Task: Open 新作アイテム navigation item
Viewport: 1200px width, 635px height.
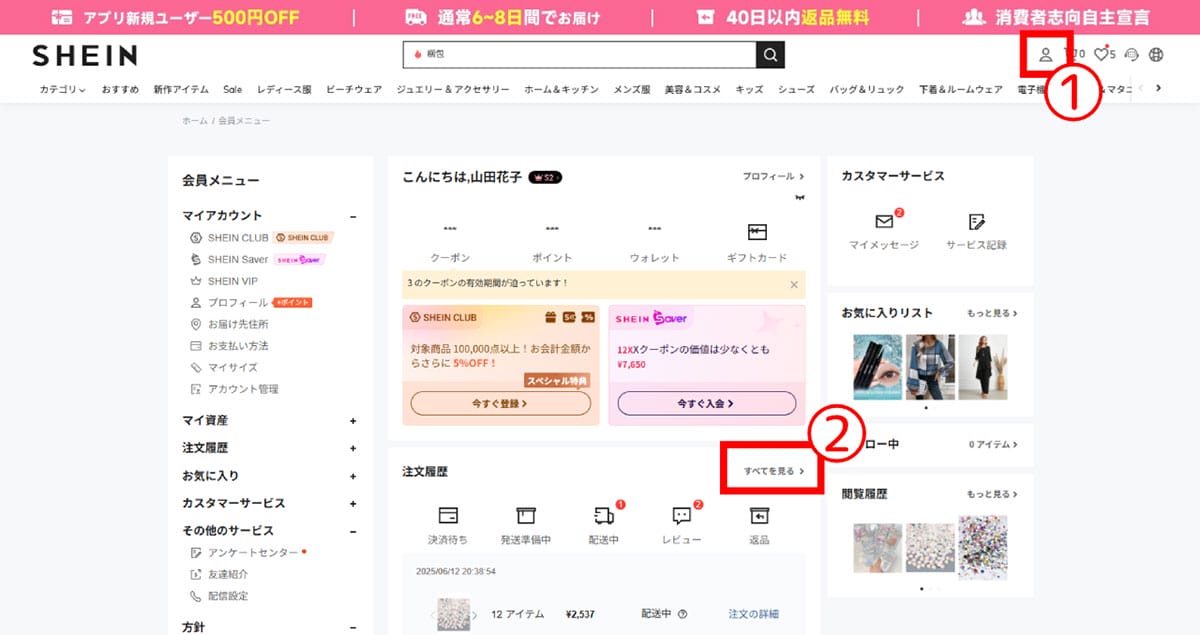Action: (181, 89)
